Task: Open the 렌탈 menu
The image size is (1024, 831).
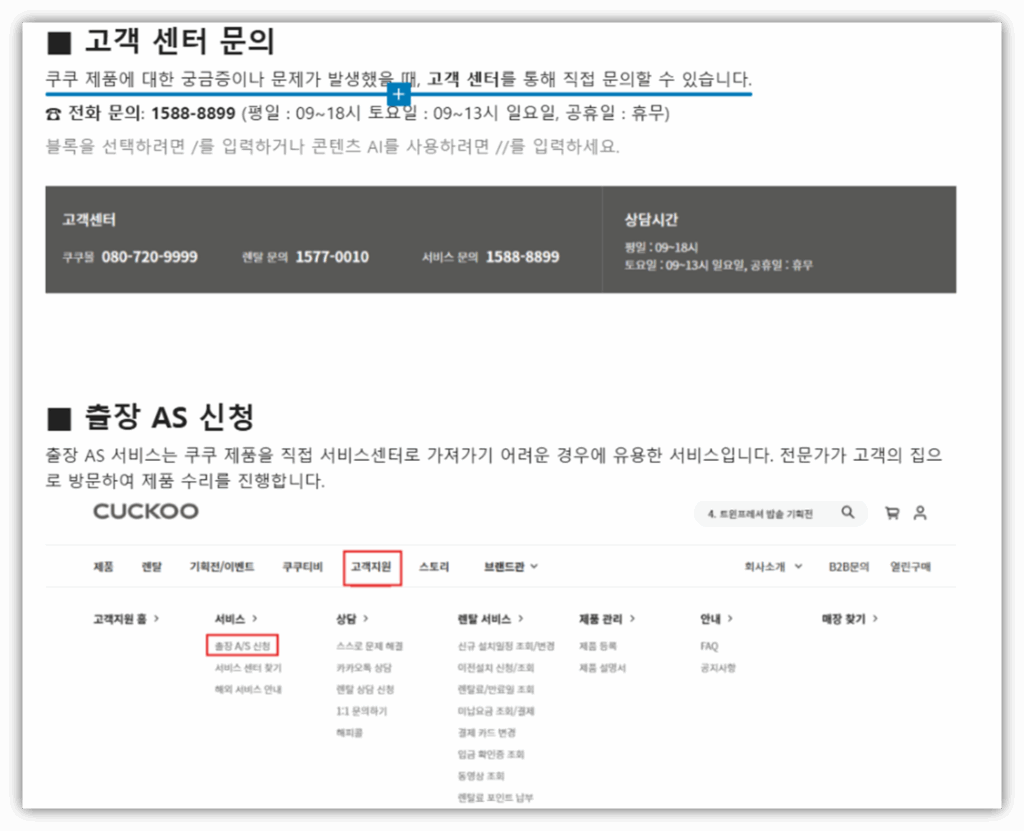Action: 152,566
